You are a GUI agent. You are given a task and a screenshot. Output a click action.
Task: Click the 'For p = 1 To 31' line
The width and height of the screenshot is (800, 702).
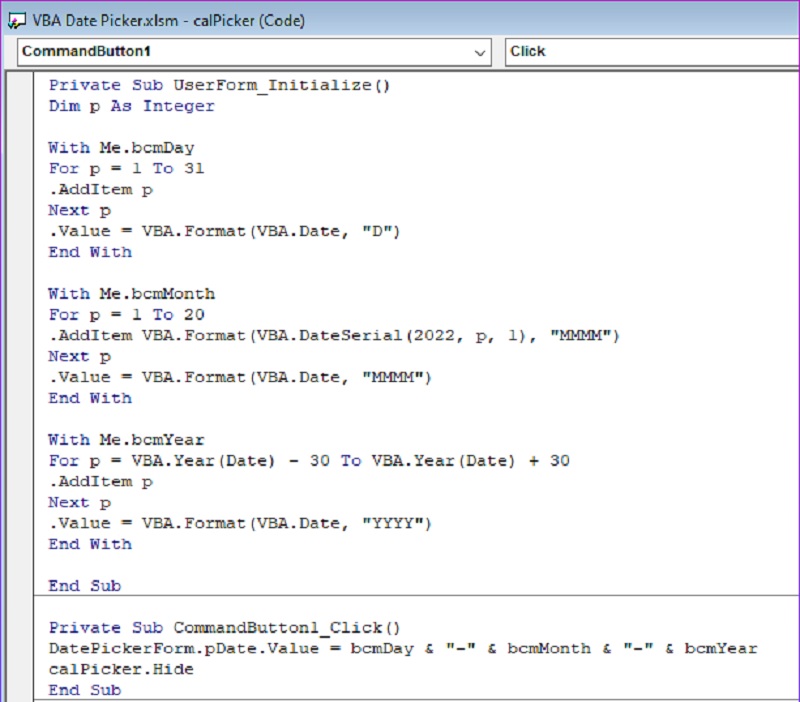[x=126, y=169]
